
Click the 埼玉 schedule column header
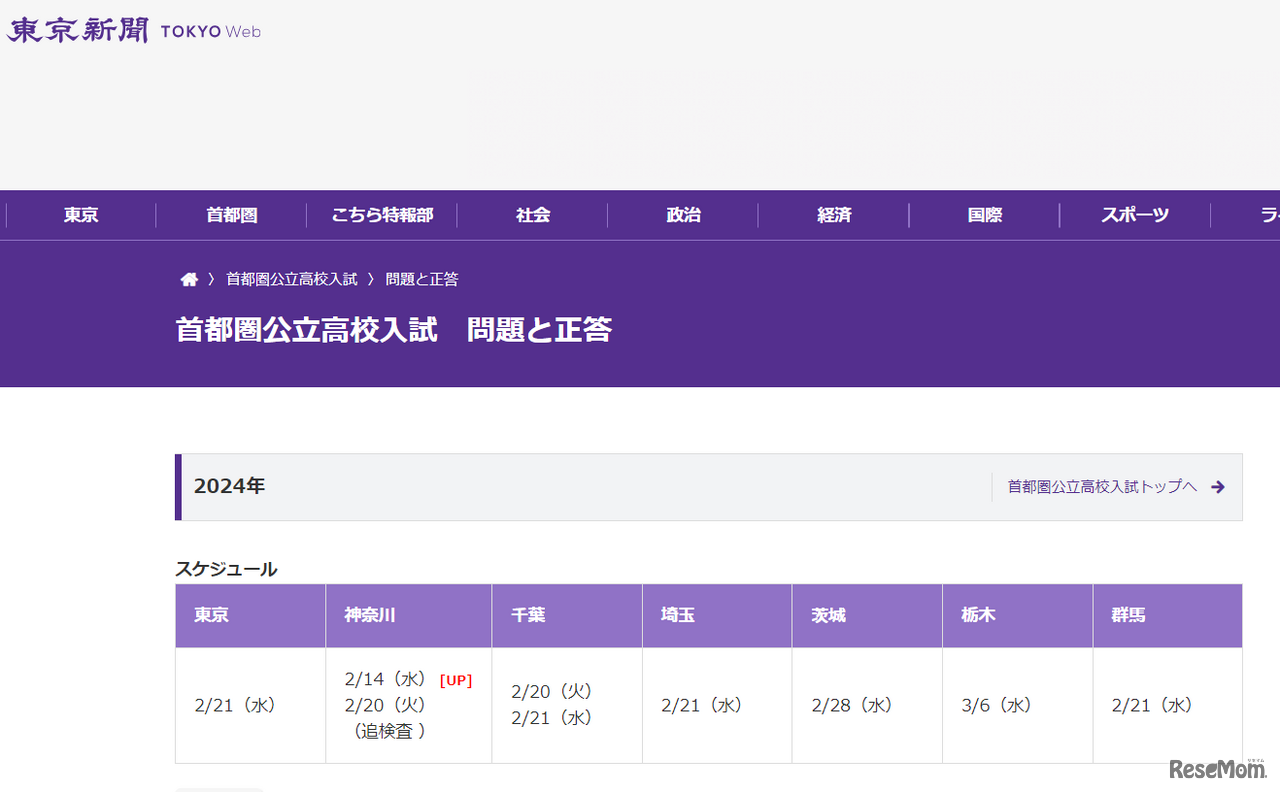pos(678,615)
